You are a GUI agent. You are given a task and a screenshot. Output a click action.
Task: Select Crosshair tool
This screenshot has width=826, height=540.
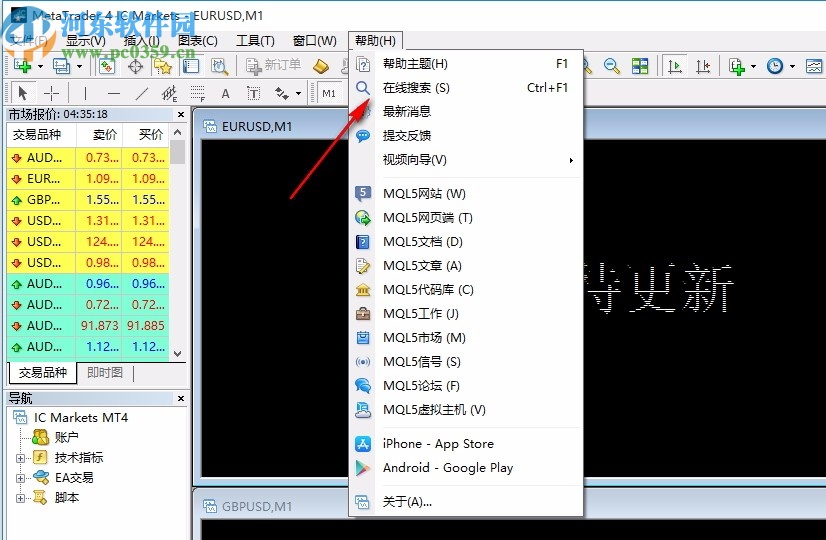pyautogui.click(x=51, y=94)
